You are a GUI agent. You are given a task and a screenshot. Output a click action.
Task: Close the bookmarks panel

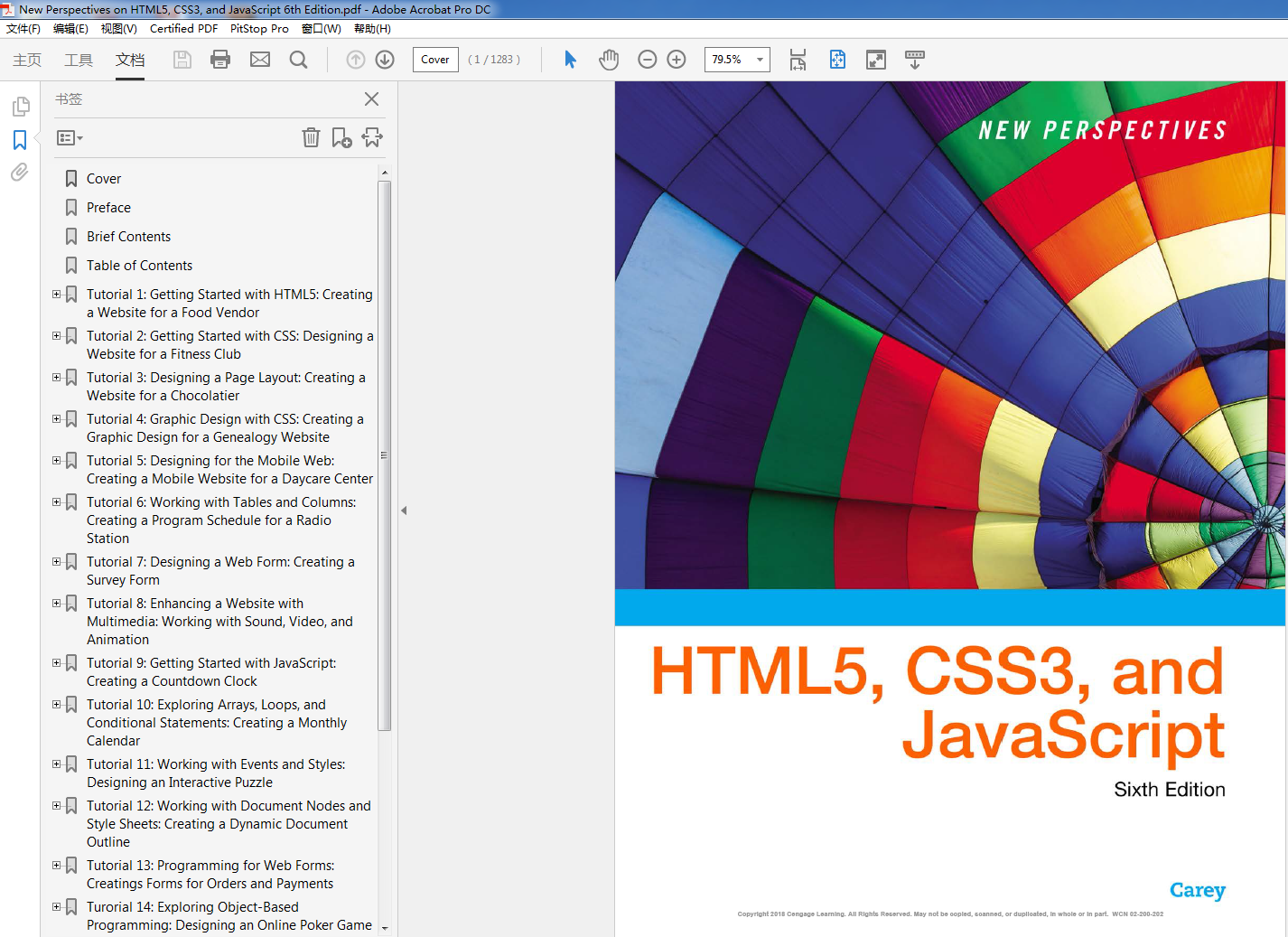371,98
